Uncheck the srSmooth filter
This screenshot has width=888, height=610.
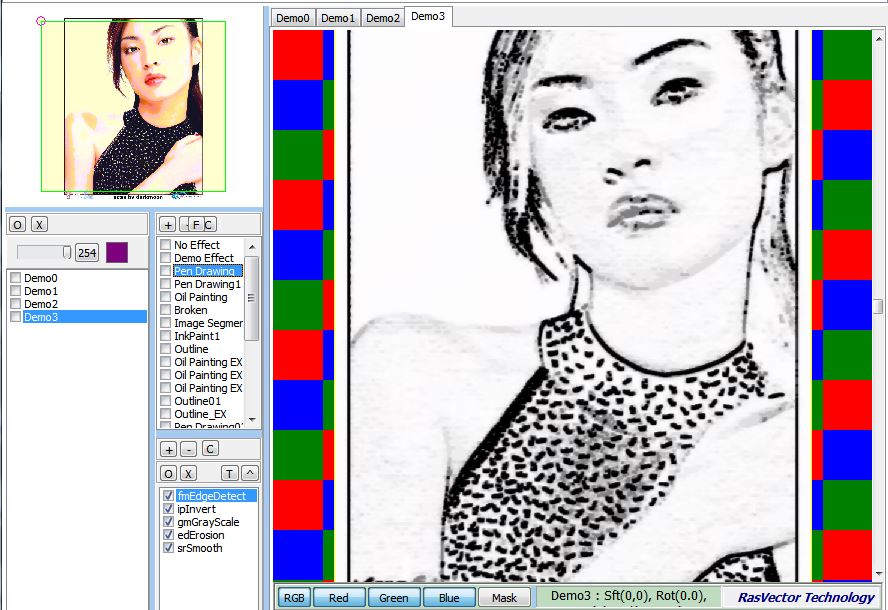pyautogui.click(x=168, y=548)
